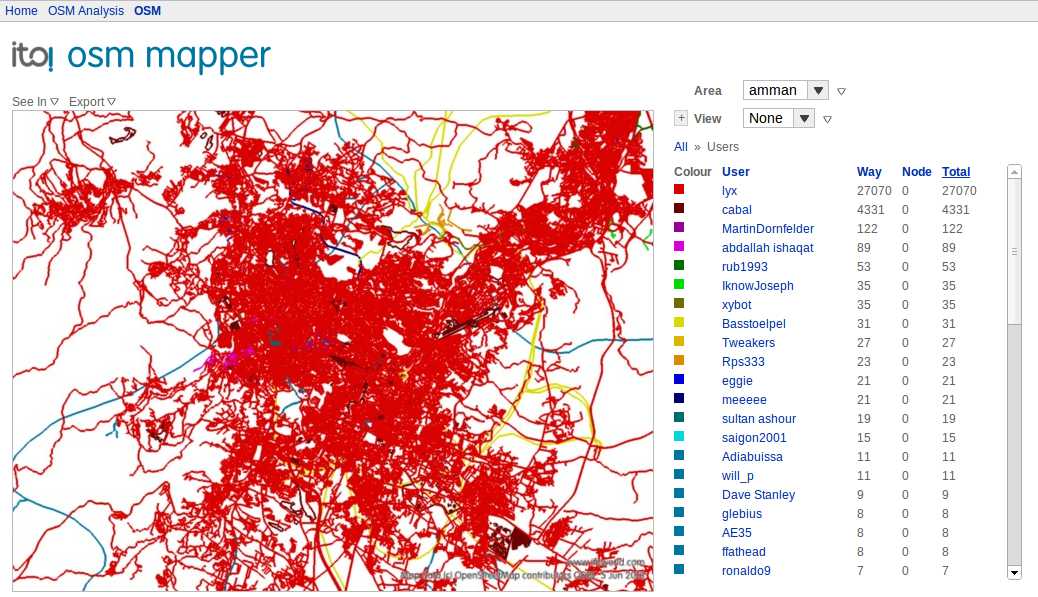1038x597 pixels.
Task: Click cabal total value 4331
Action: (955, 210)
